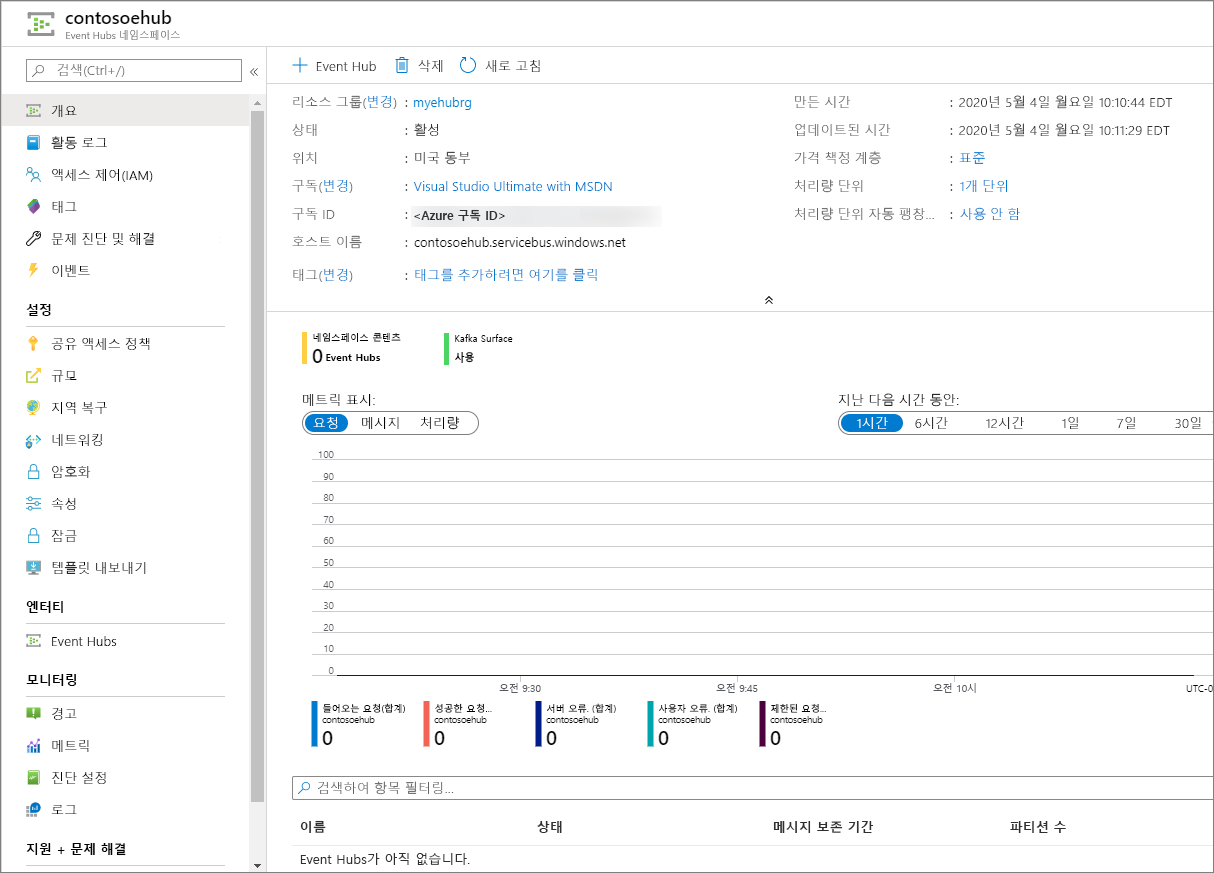Click the <Azure 구독 ID> value
This screenshot has height=873, width=1214.
pos(460,215)
